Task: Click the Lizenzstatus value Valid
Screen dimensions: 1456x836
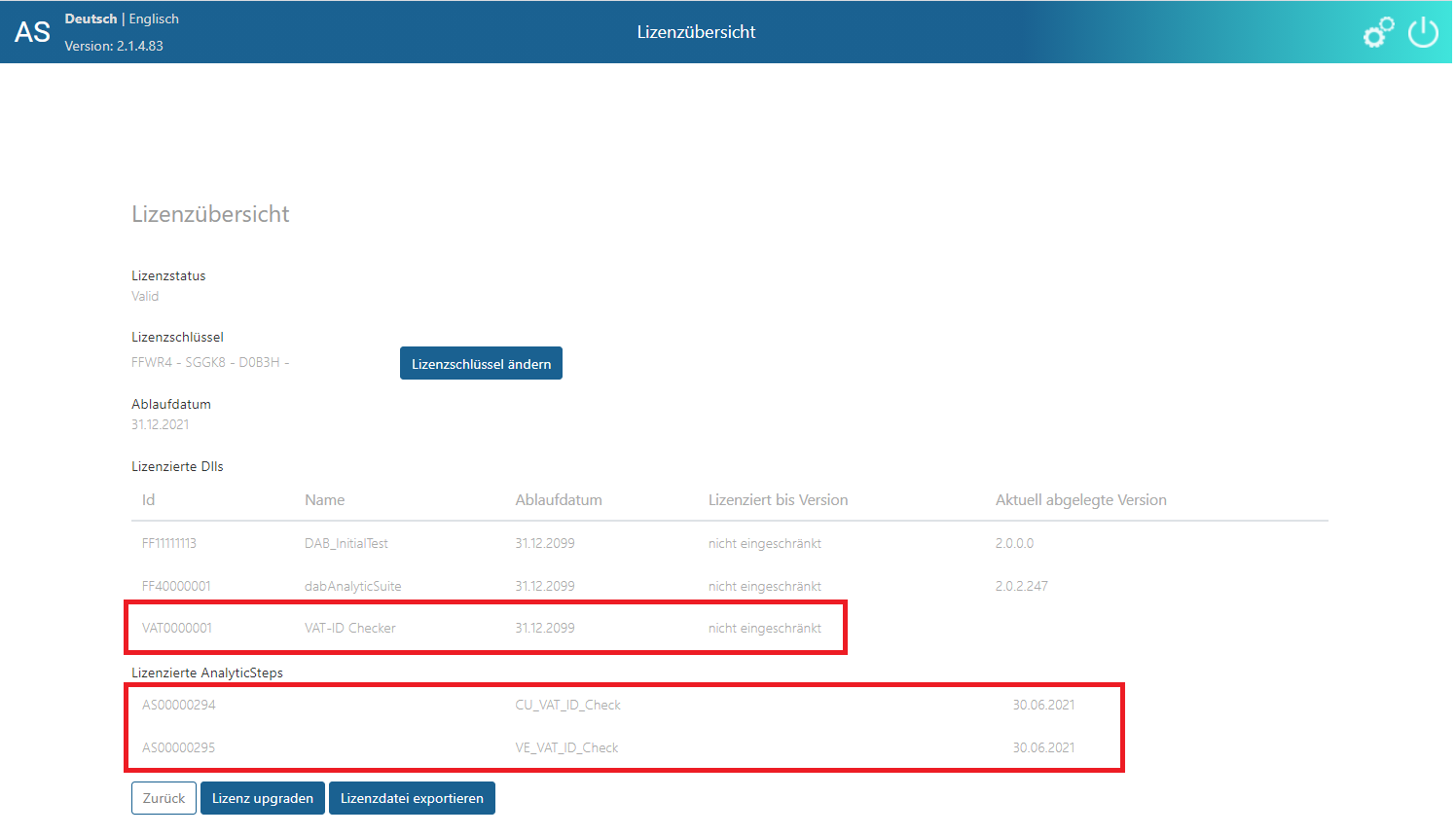Action: (144, 296)
